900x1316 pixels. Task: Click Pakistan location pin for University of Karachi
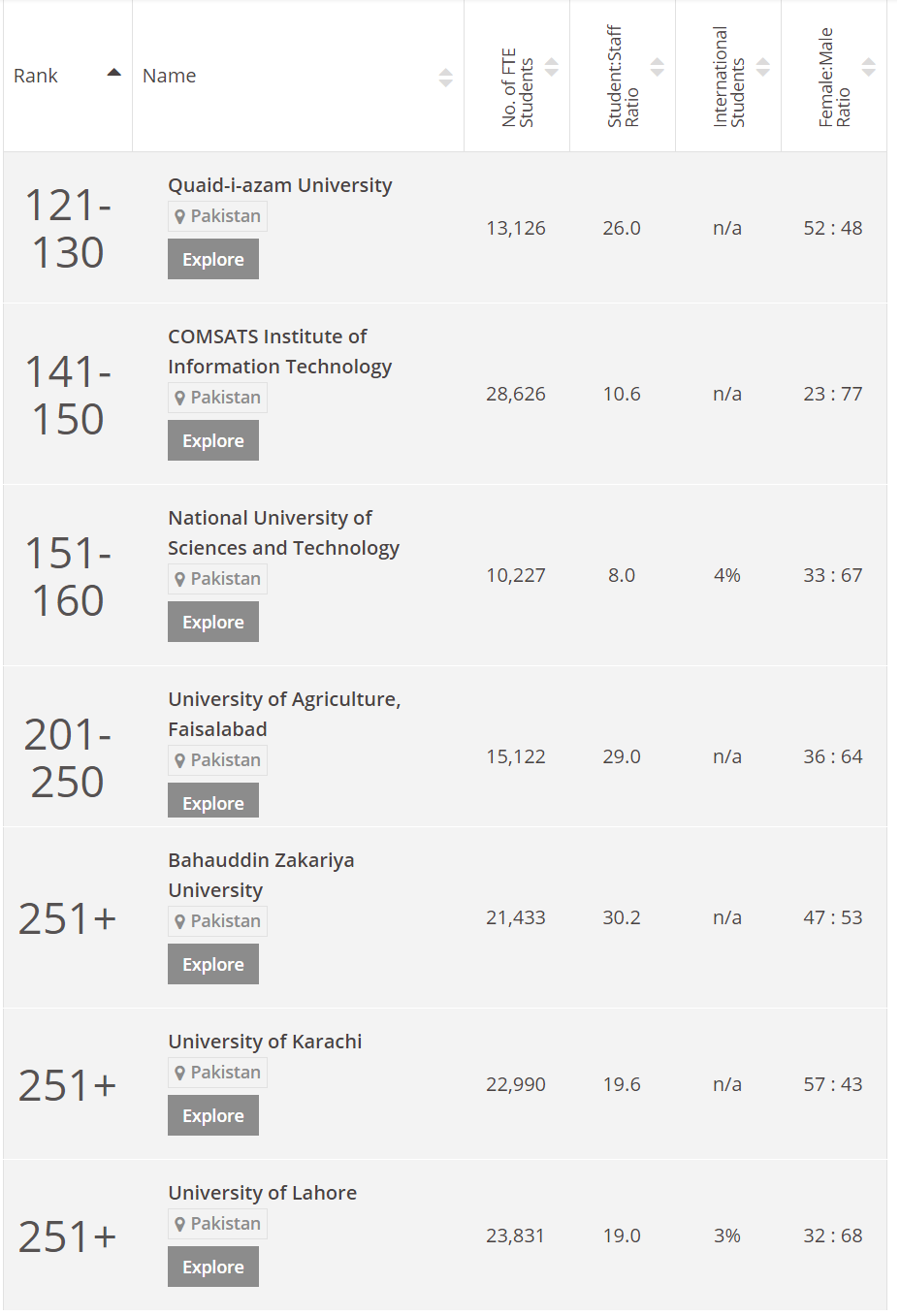(x=180, y=1073)
